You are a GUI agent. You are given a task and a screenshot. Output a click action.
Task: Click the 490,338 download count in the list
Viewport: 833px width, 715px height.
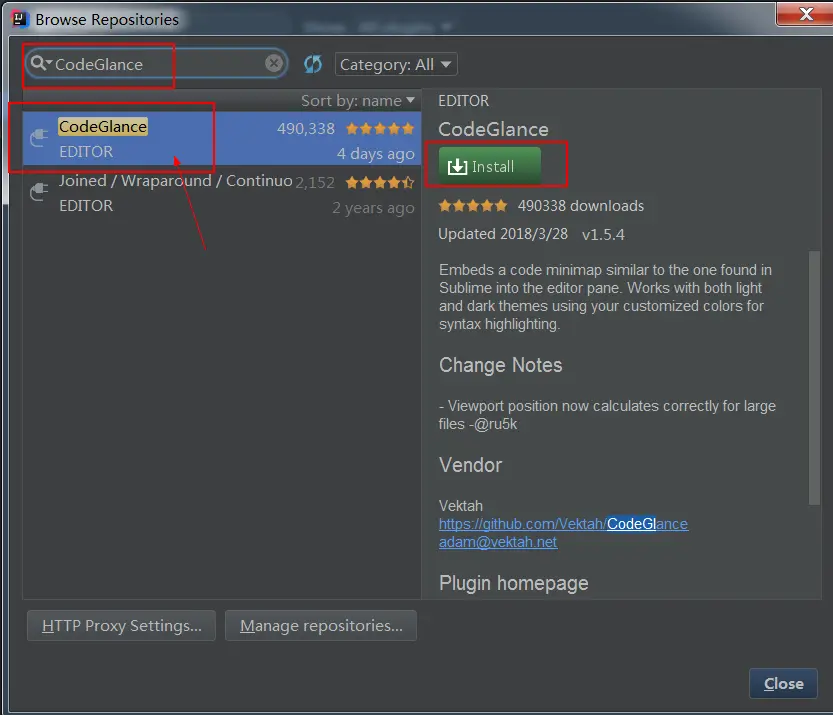[x=306, y=129]
